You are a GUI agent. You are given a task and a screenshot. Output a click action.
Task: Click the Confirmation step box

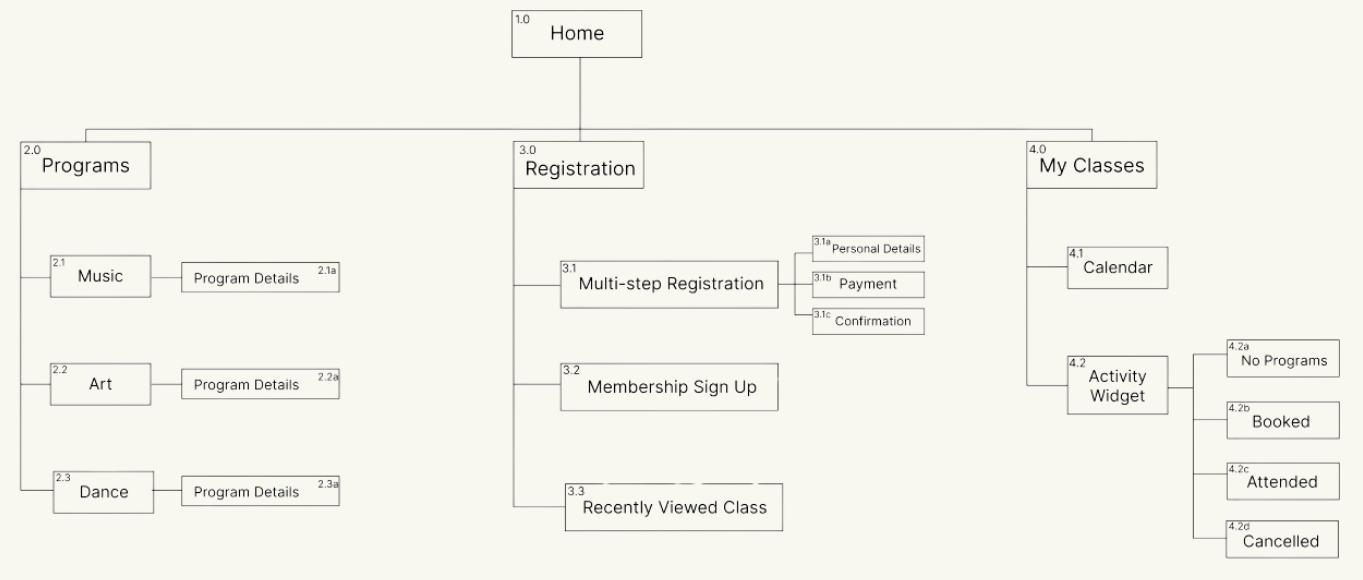point(868,321)
